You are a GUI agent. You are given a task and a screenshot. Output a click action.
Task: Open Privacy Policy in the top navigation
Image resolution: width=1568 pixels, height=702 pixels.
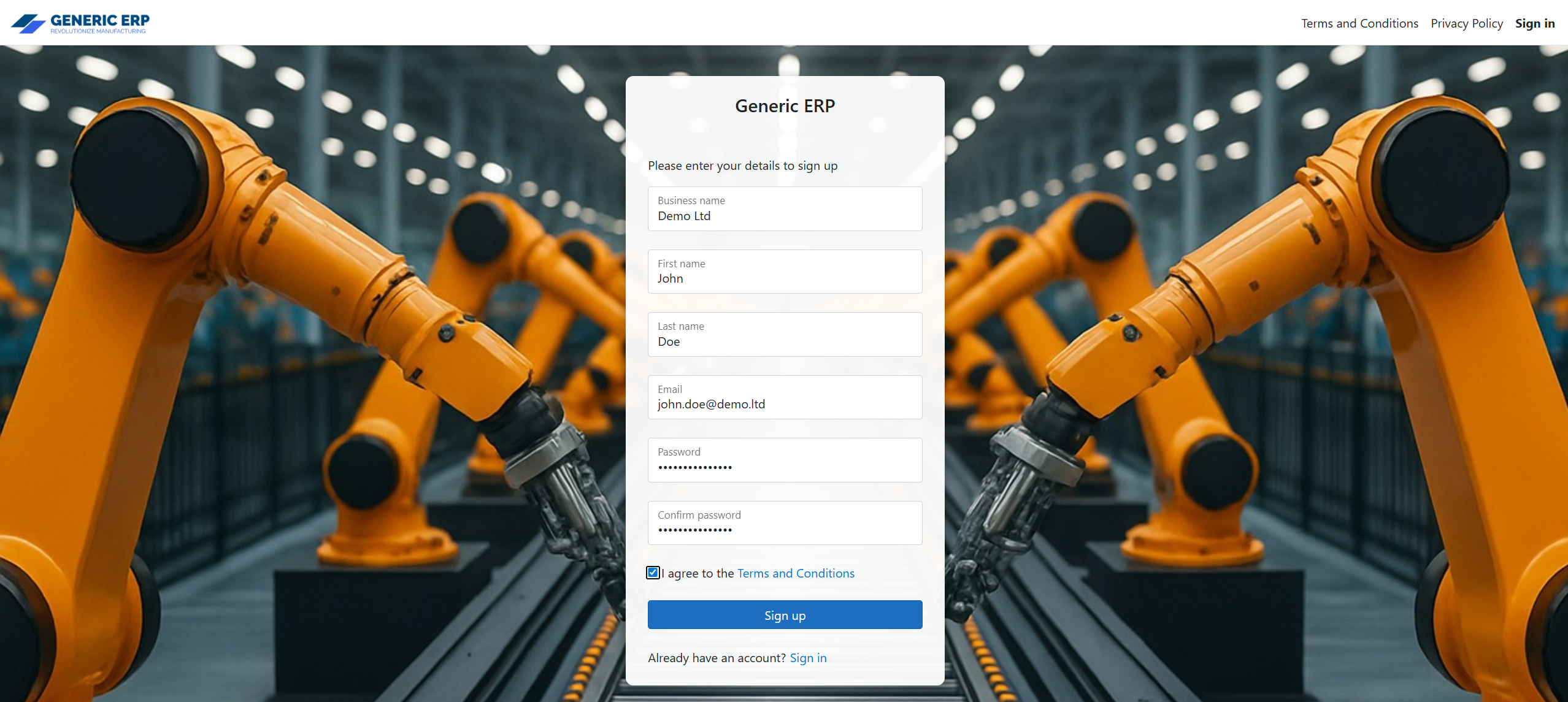(x=1466, y=23)
